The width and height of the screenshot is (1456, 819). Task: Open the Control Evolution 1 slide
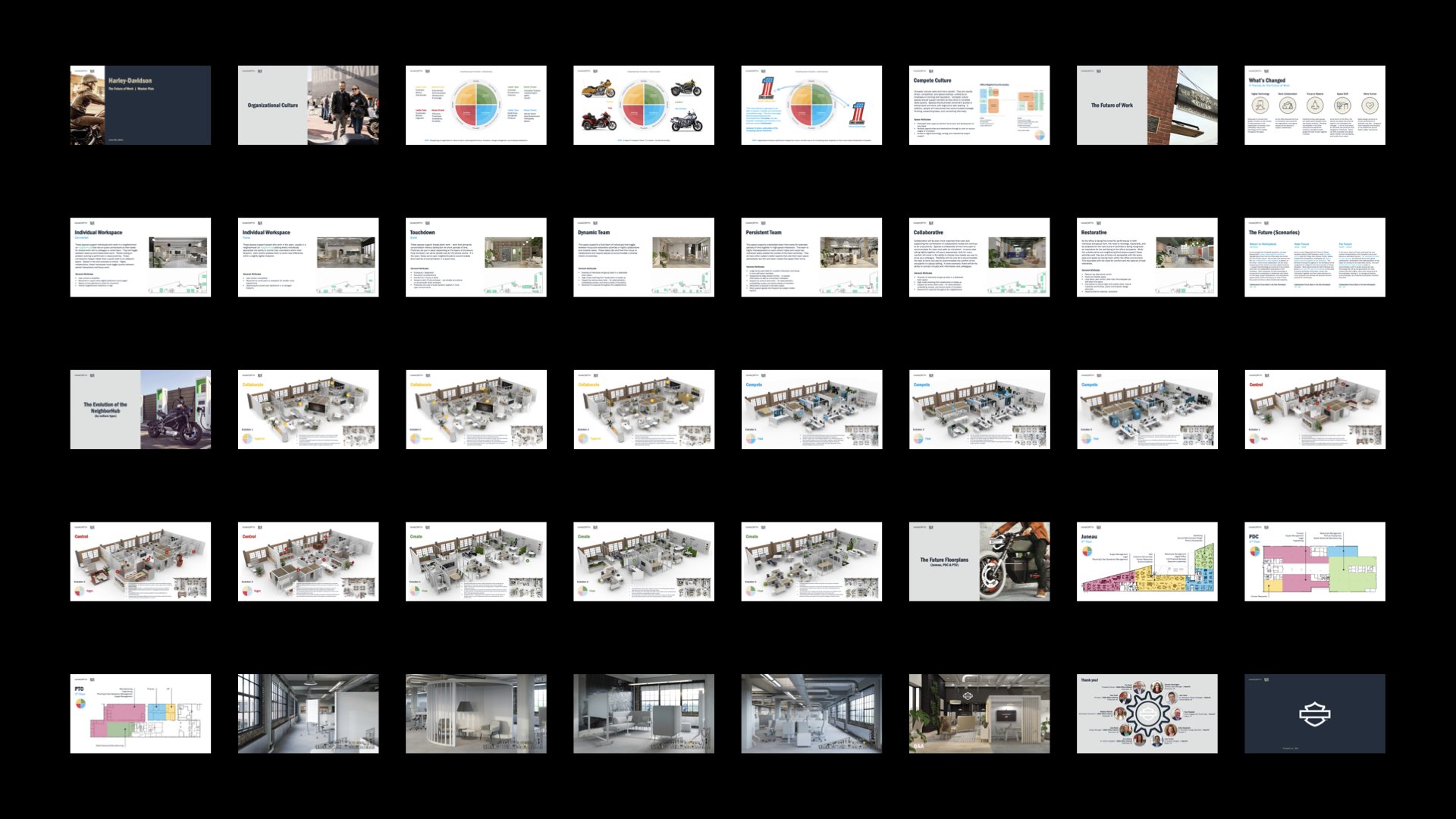pyautogui.click(x=1315, y=409)
